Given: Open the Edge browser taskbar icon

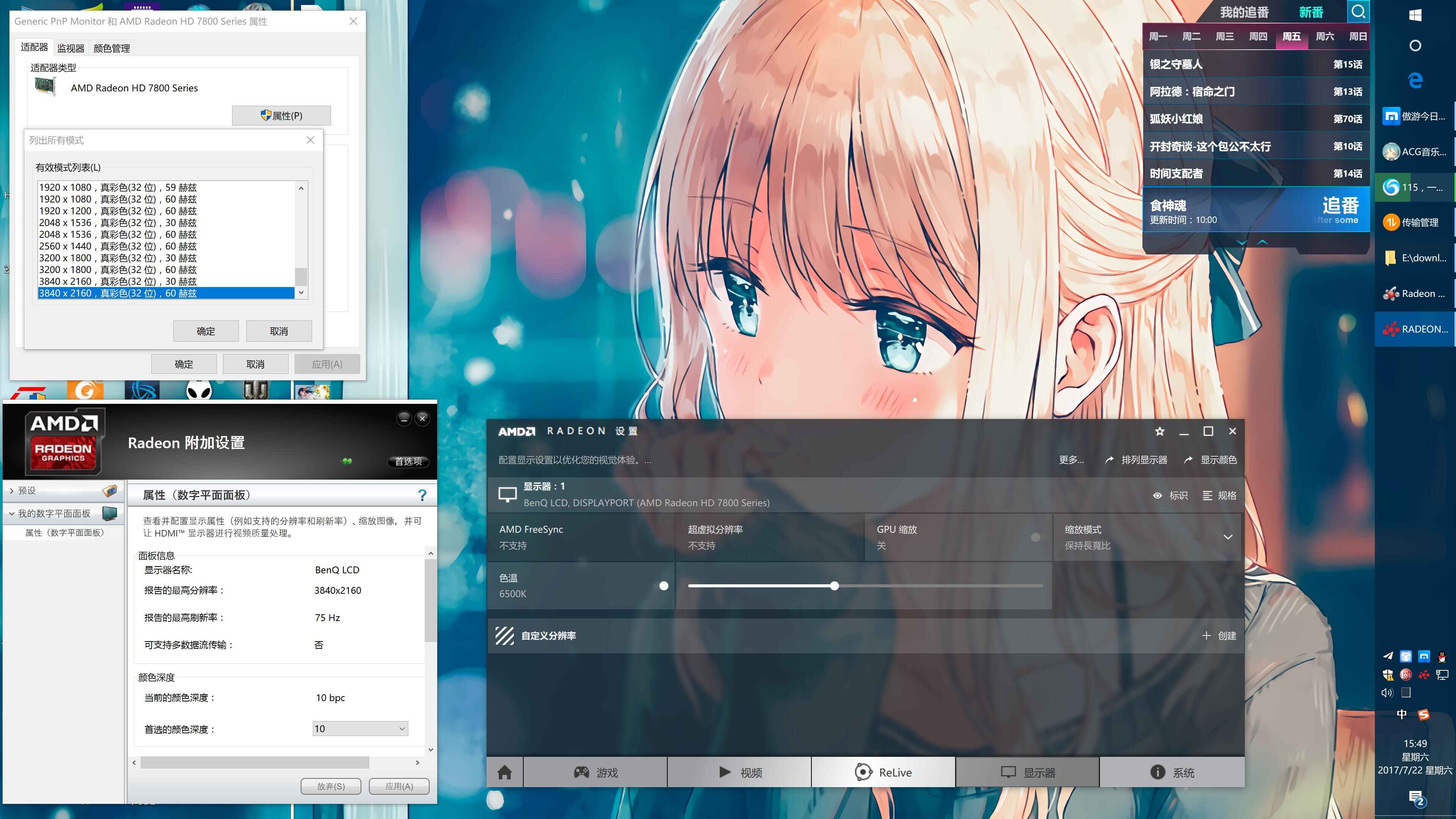Looking at the screenshot, I should coord(1415,80).
